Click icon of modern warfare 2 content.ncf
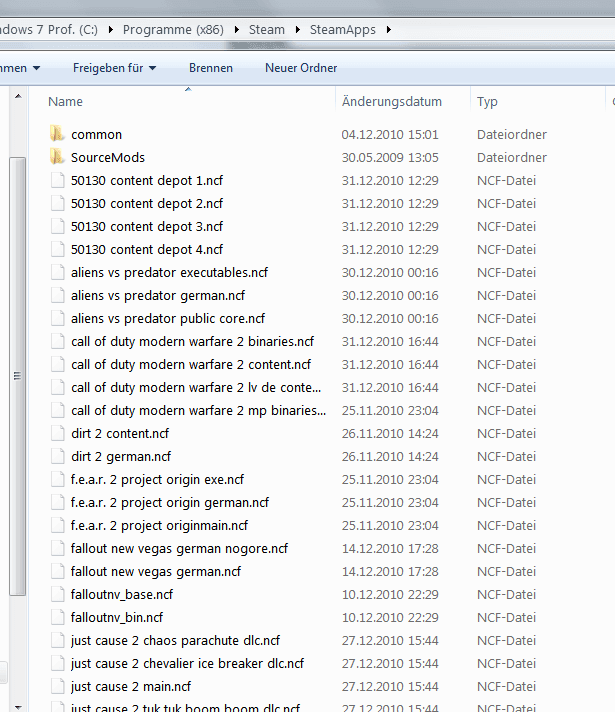615x712 pixels. point(57,364)
